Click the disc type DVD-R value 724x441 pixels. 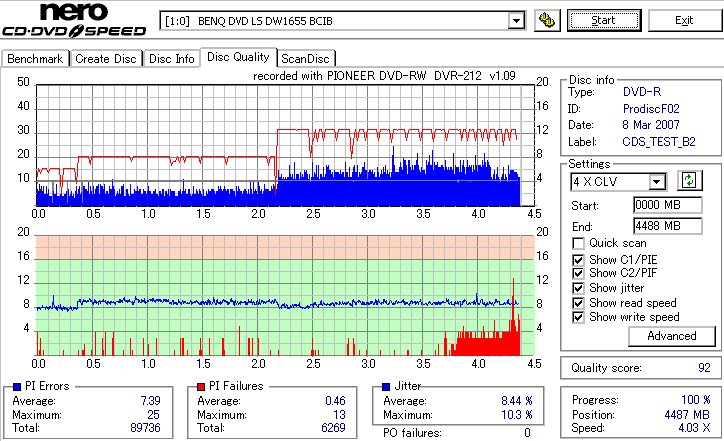tap(642, 92)
